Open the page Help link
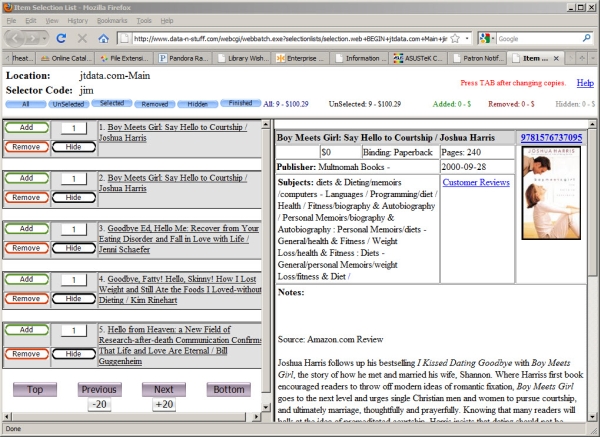This screenshot has height=437, width=600. (x=585, y=83)
